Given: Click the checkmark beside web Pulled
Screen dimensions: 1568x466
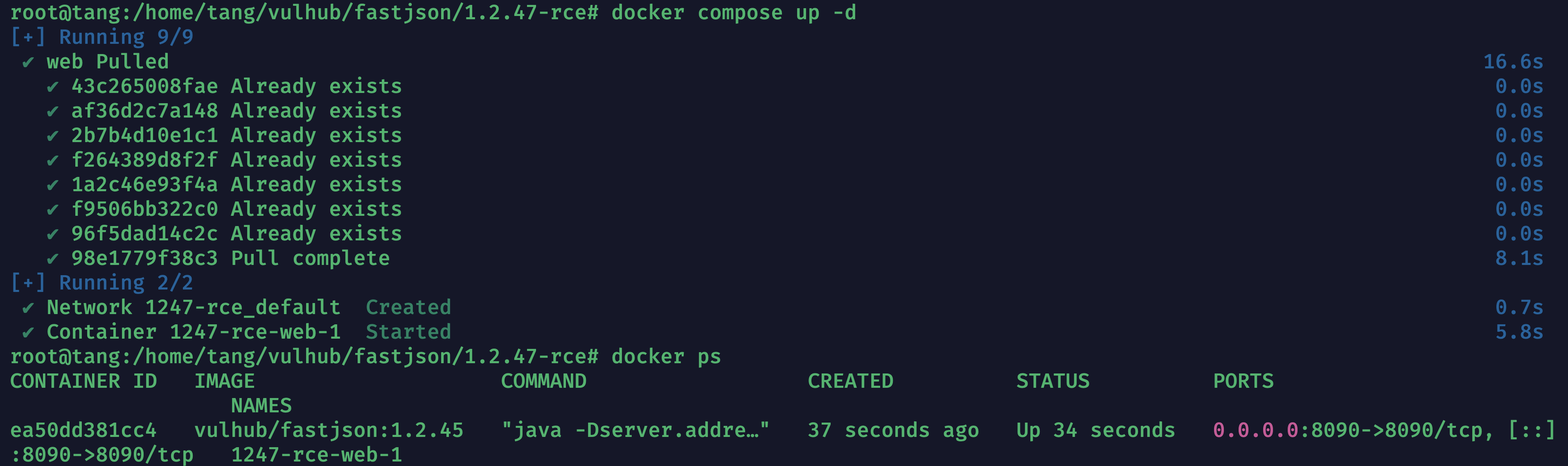Looking at the screenshot, I should [x=28, y=62].
